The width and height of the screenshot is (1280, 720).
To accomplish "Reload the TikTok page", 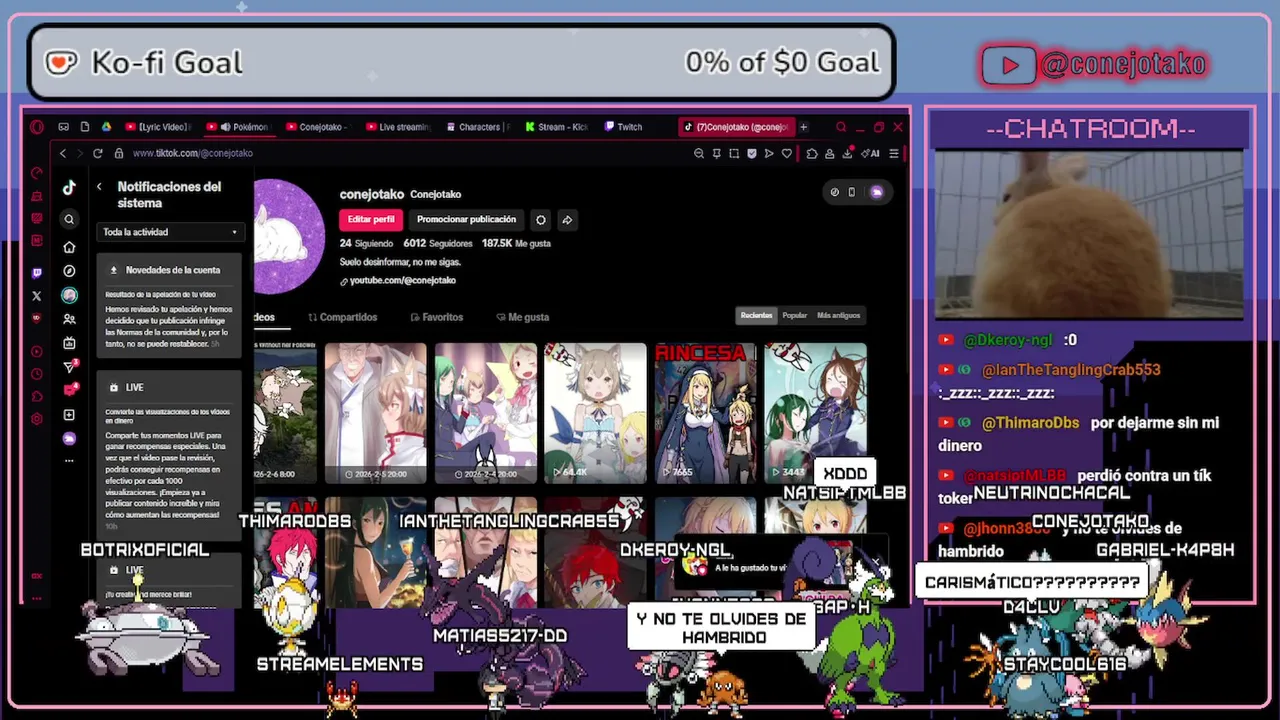I will pyautogui.click(x=97, y=153).
